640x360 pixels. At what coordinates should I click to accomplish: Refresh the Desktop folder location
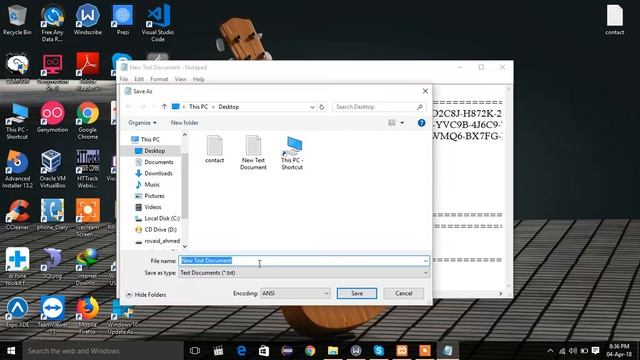pos(322,107)
